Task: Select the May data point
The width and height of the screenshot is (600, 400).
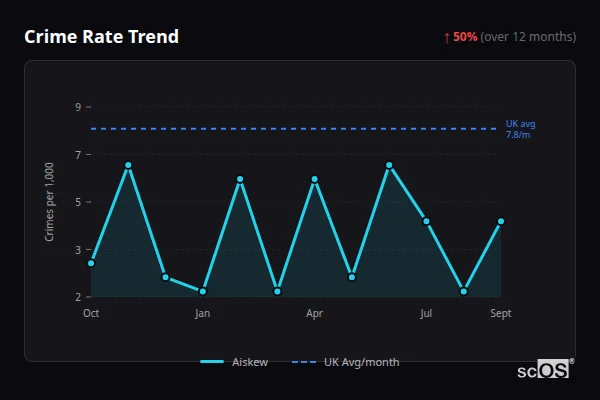Action: coord(352,277)
